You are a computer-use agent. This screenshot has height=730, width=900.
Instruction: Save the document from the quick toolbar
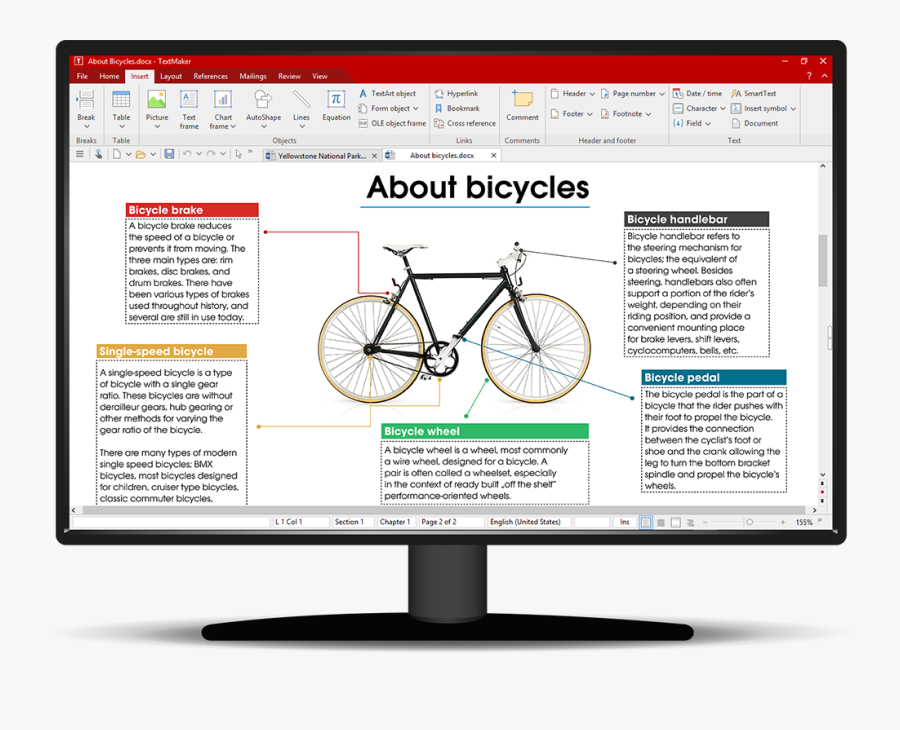169,154
